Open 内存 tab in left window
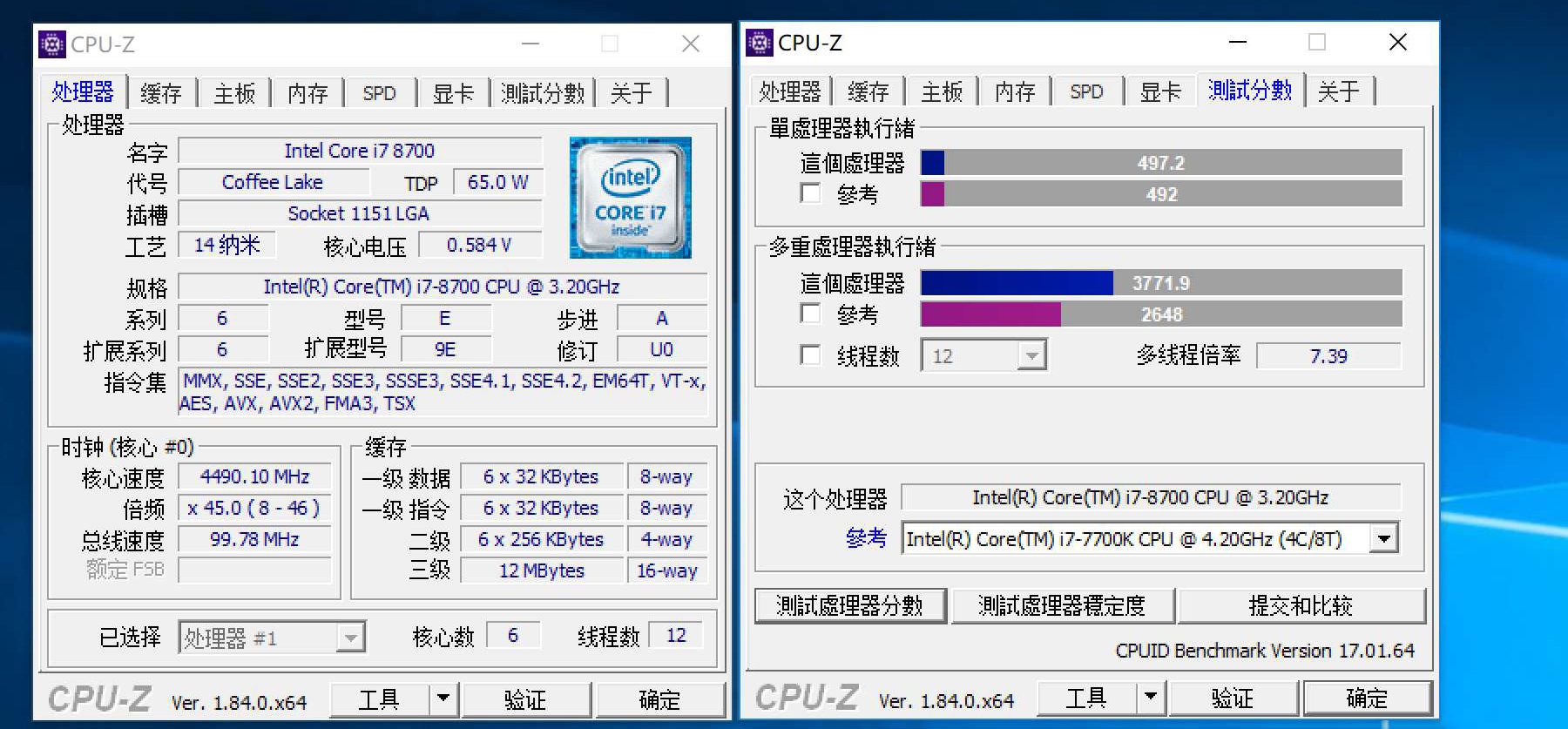The height and width of the screenshot is (729, 1568). click(308, 93)
